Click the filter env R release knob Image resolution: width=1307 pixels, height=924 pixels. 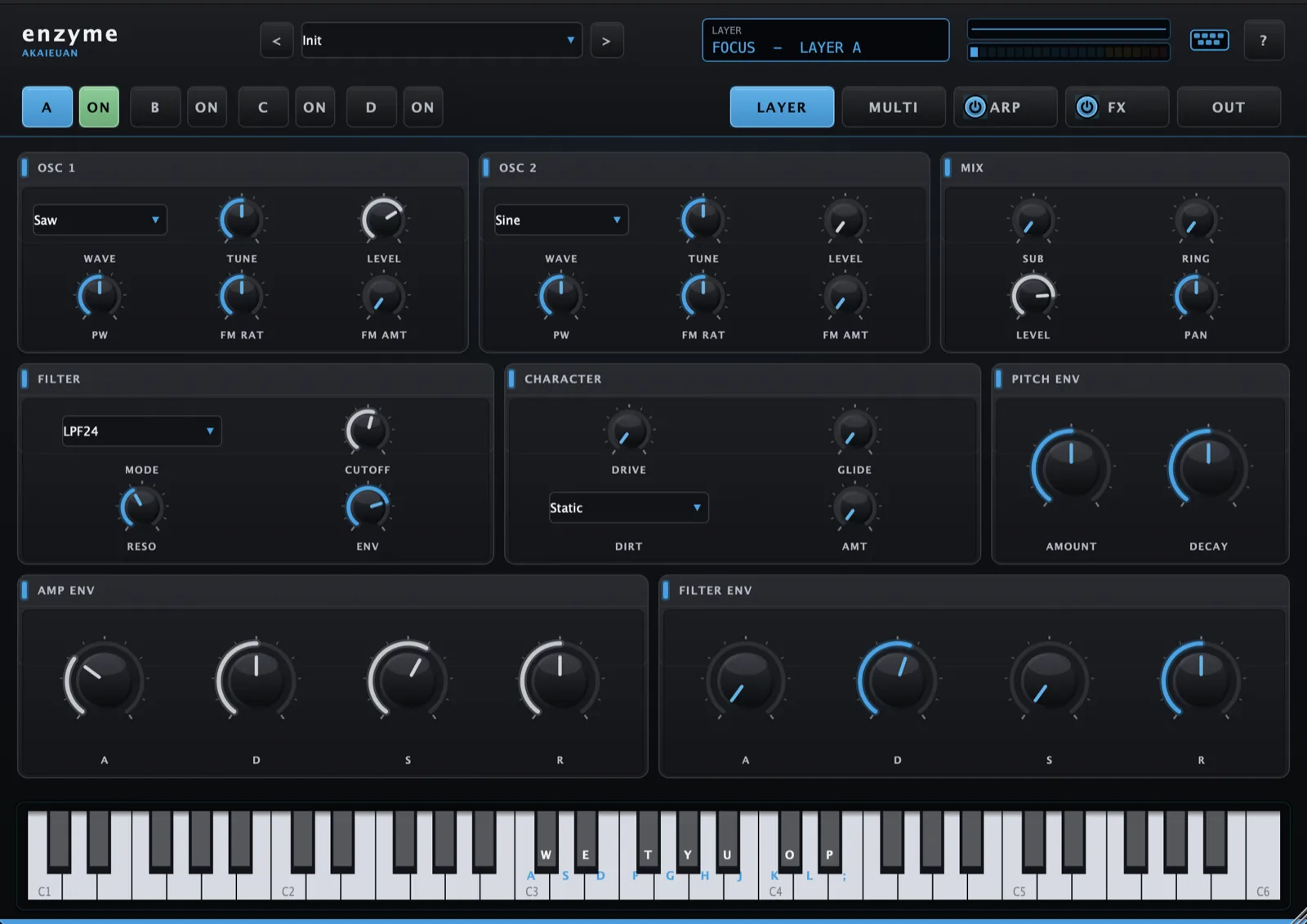[1201, 679]
